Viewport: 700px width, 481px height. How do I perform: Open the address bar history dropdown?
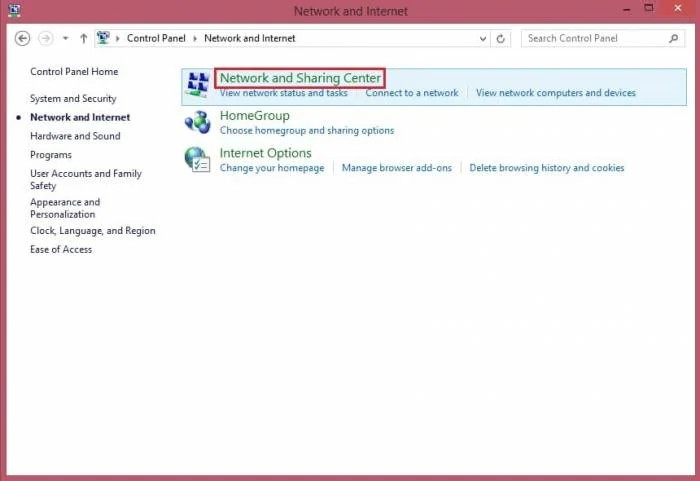[x=483, y=39]
